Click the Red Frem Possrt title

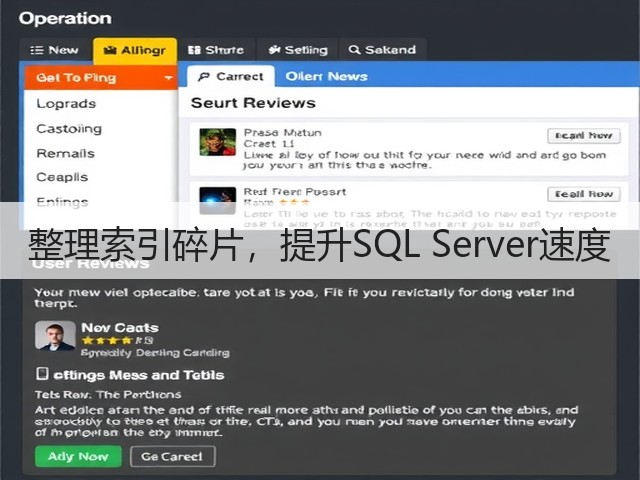295,191
